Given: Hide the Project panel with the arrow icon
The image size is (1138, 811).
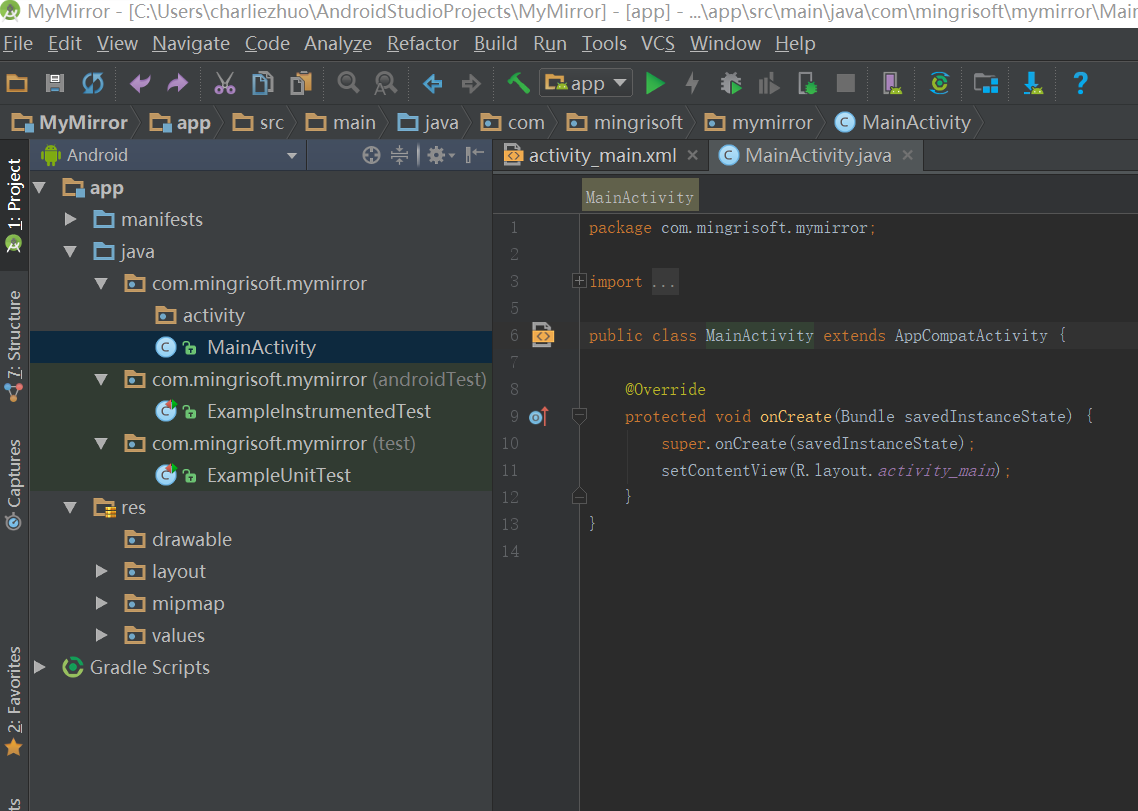Looking at the screenshot, I should click(x=475, y=155).
